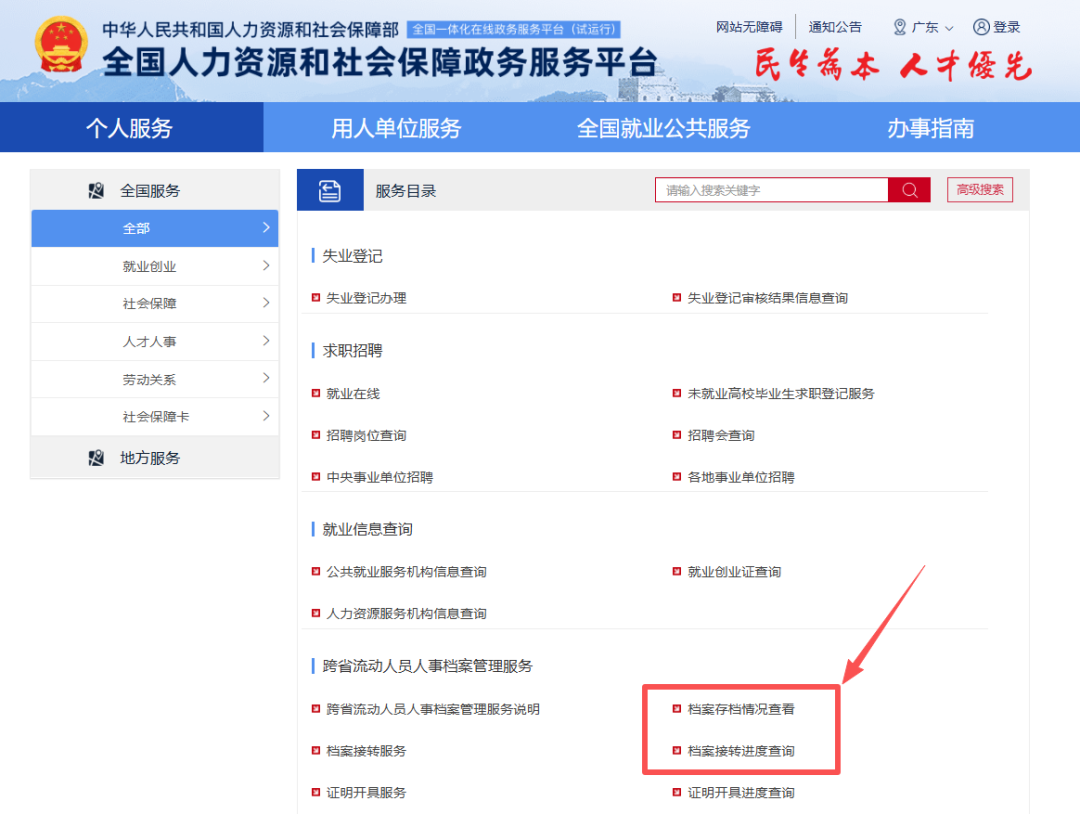Click the map icon next to 地方服务
Screen dimensions: 1080x814
(x=96, y=458)
